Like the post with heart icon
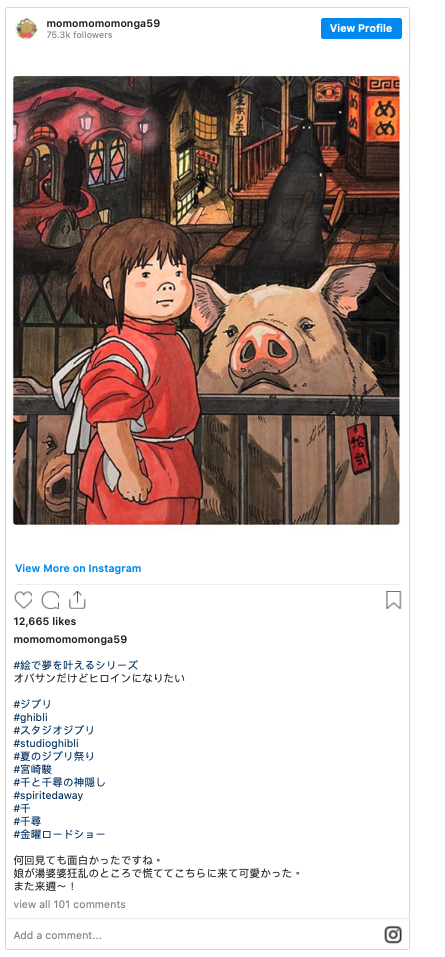 [23, 601]
